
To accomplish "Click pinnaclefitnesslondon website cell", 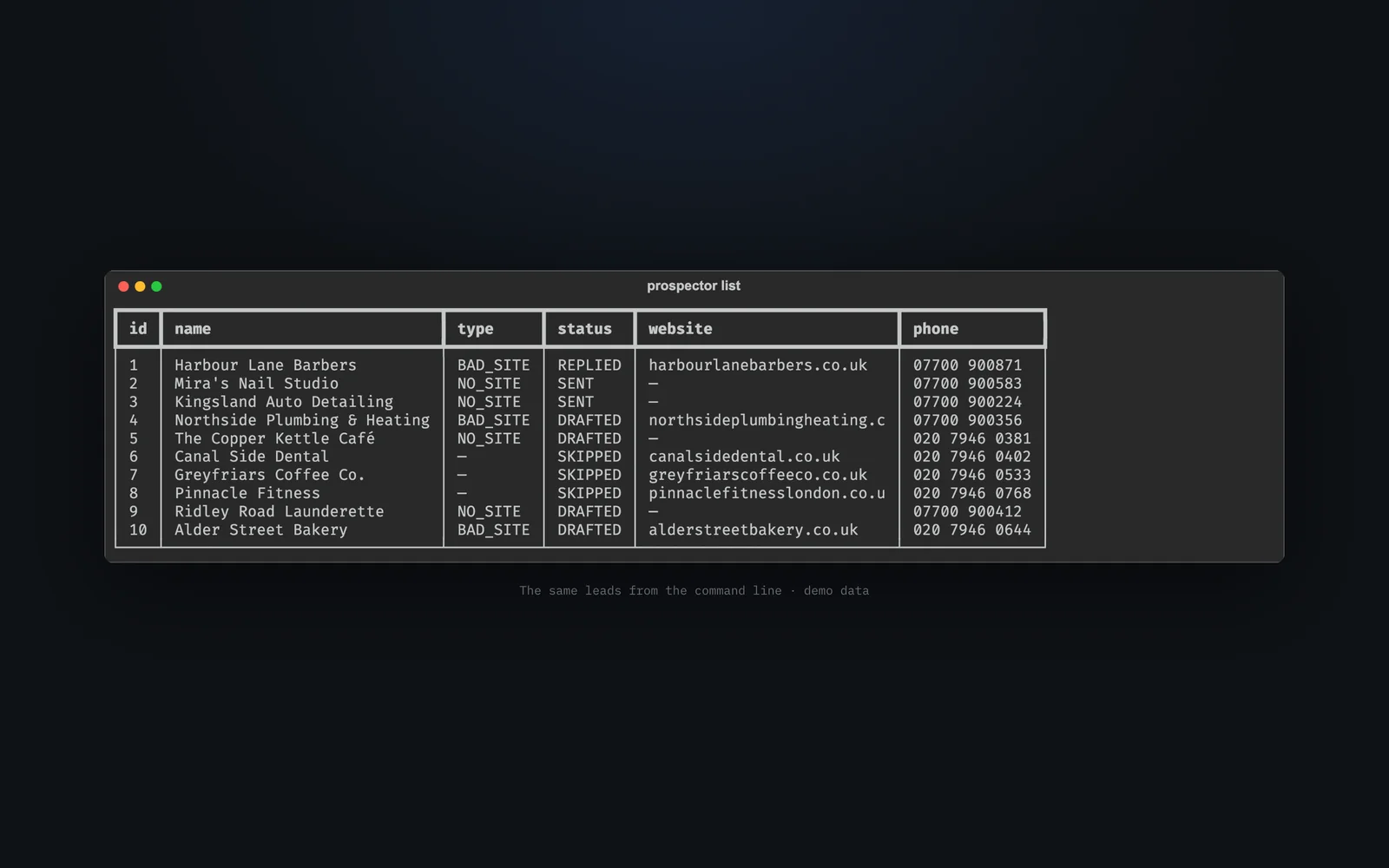I will click(767, 493).
